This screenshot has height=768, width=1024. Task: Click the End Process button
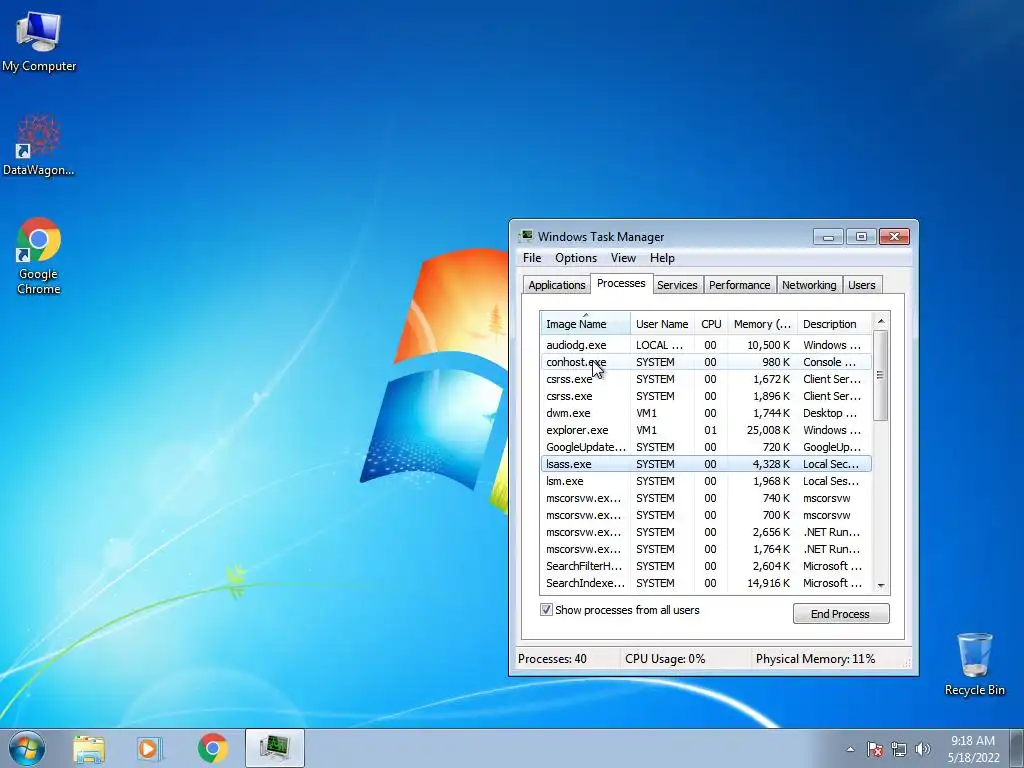coord(840,614)
